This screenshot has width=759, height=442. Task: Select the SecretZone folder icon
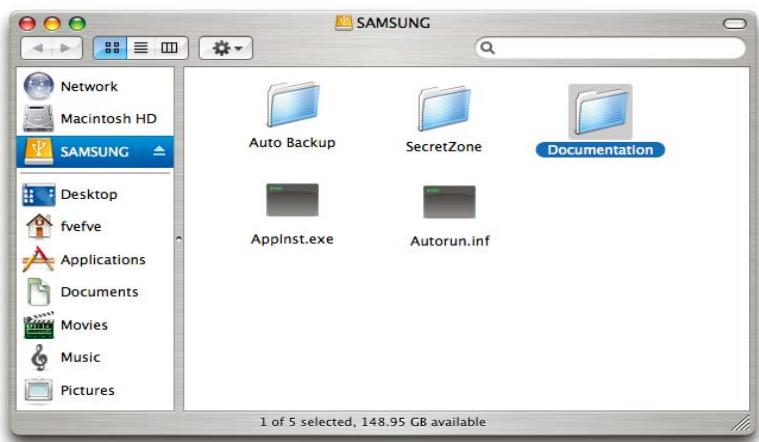(x=444, y=108)
